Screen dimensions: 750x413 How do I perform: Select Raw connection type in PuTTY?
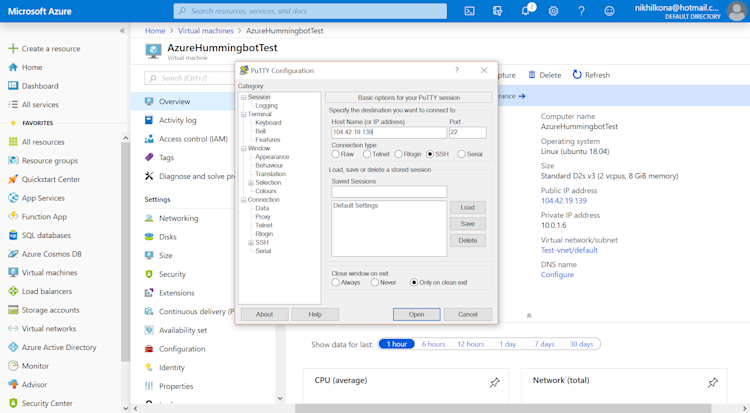pyautogui.click(x=336, y=154)
